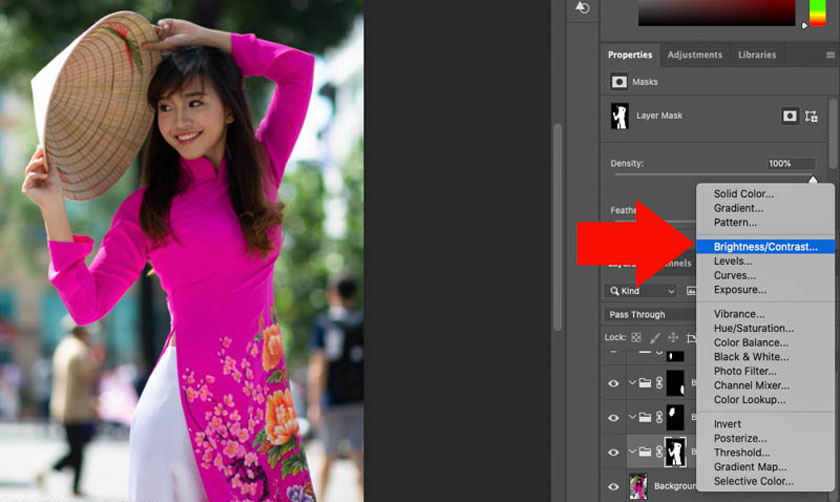Select Hue/Saturation in the menu
This screenshot has height=502, width=840.
753,328
